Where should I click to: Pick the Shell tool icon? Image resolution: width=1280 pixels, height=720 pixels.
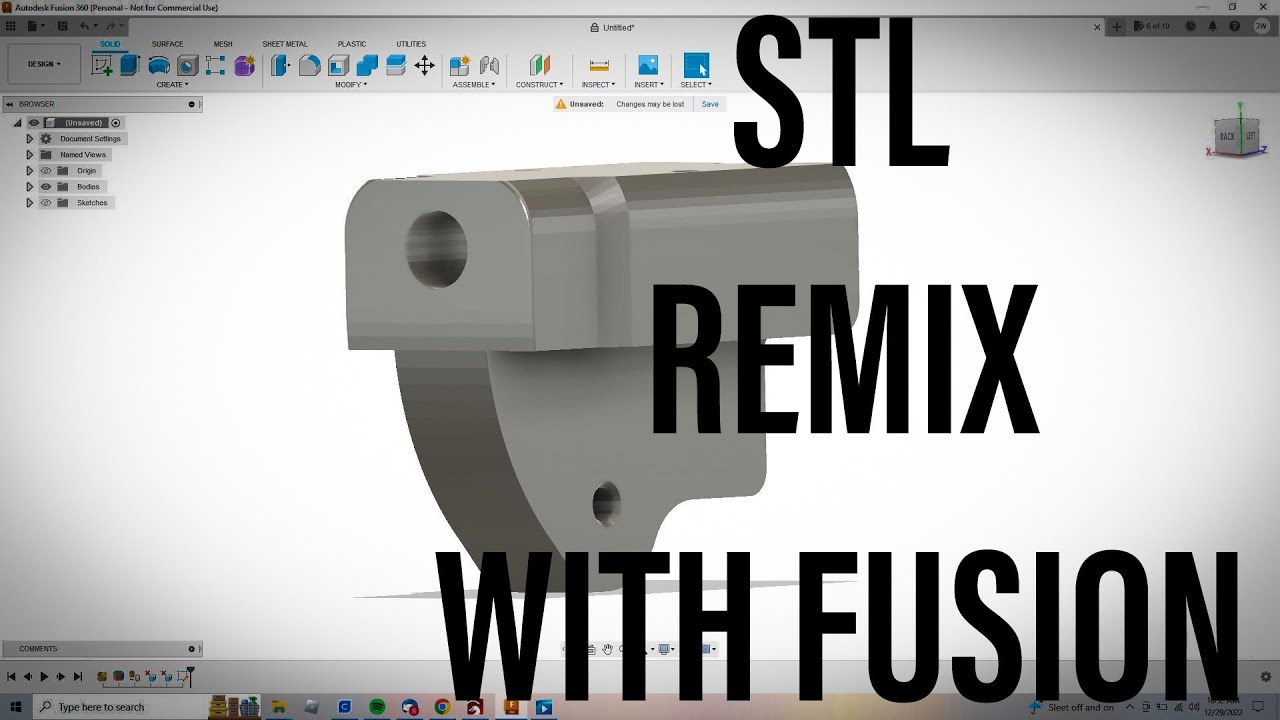339,66
